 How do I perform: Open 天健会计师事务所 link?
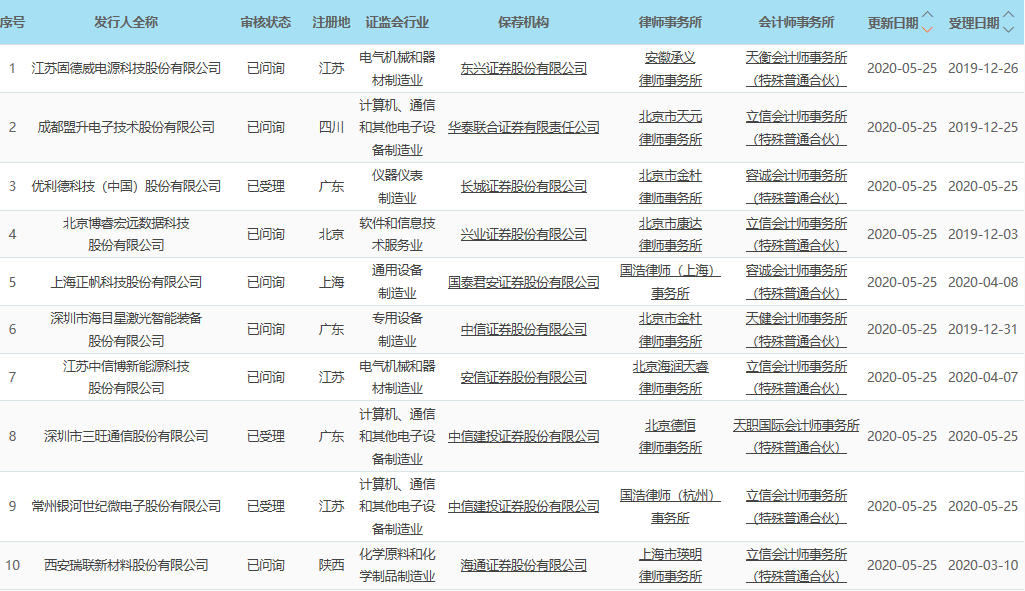796,329
